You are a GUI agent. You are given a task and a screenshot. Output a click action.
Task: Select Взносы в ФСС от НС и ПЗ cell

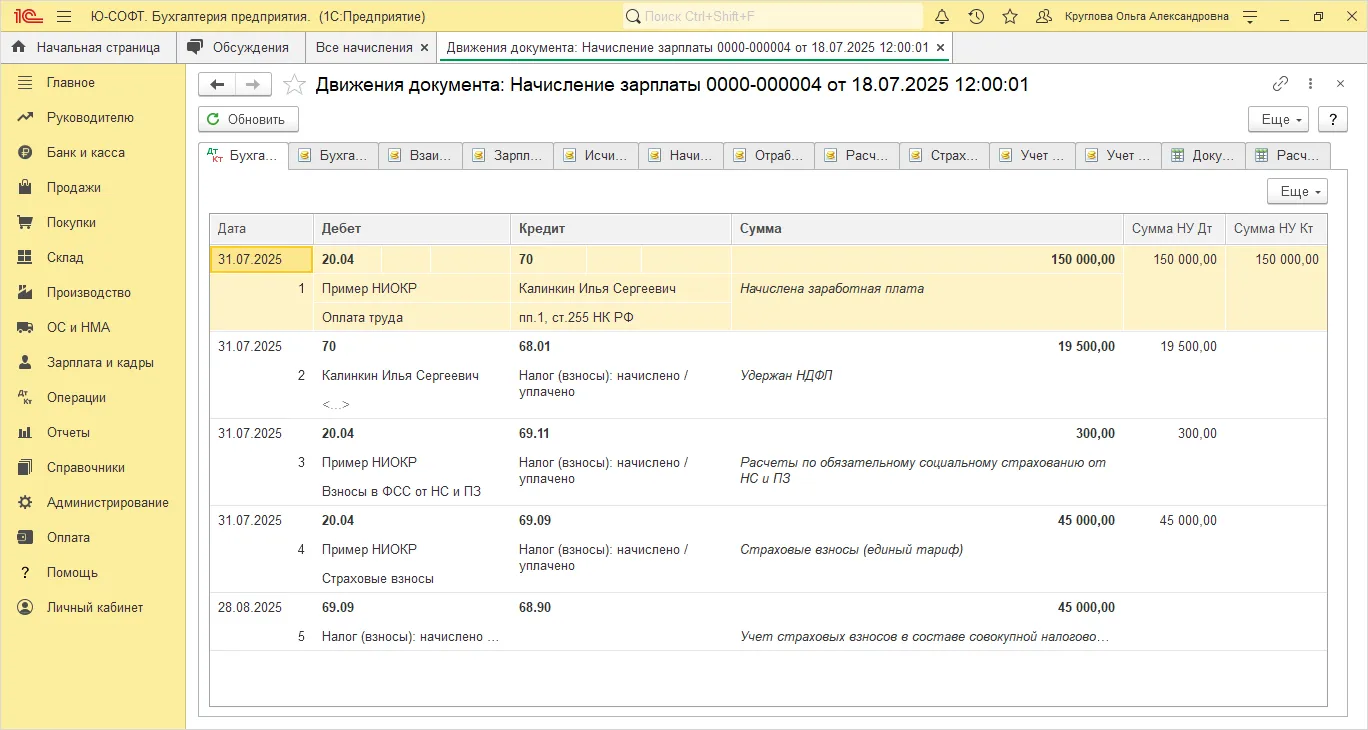(412, 491)
